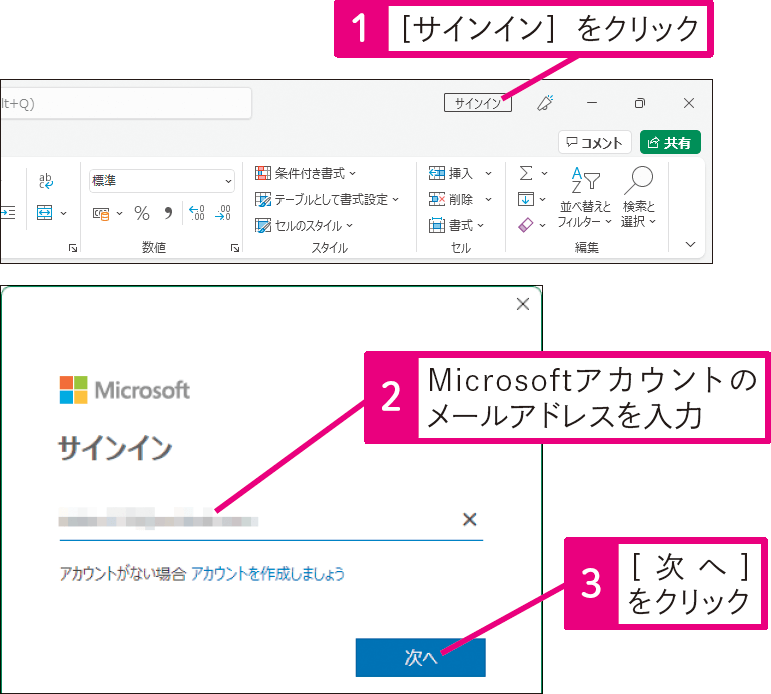Click decrease decimal icon
Viewport: 771px width, 694px height.
point(223,213)
